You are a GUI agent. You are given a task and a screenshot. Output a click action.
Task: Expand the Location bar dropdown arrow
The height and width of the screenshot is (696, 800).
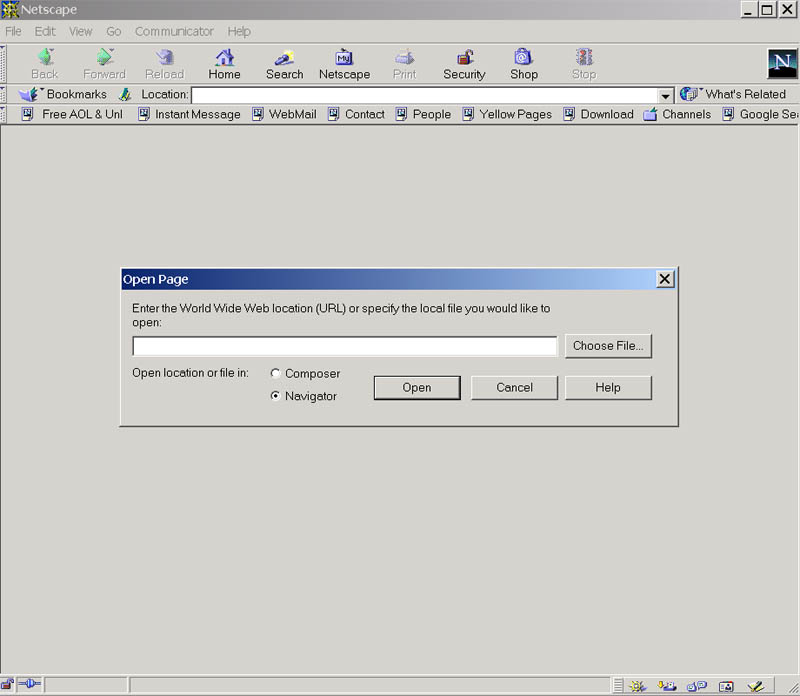[665, 95]
